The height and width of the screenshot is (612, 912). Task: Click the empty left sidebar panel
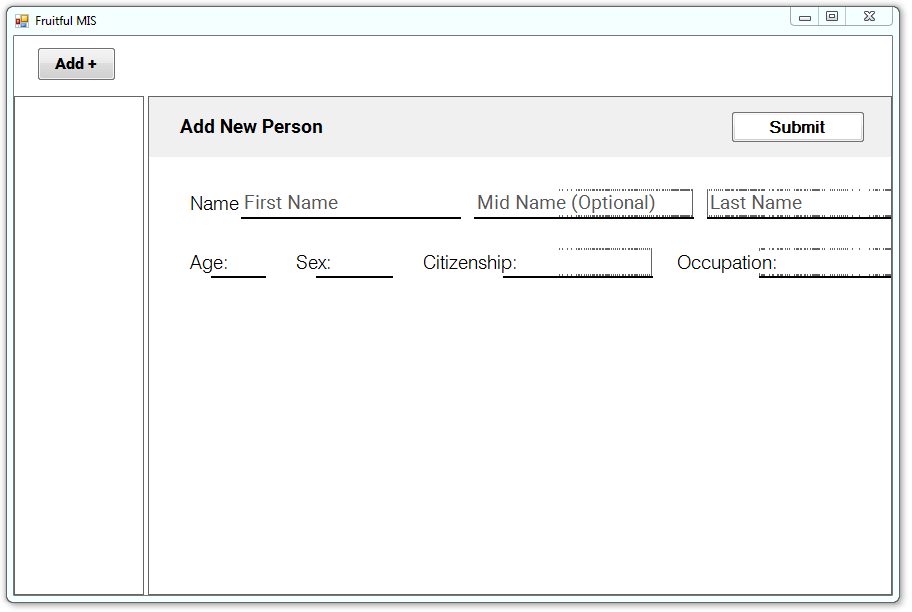pos(79,346)
